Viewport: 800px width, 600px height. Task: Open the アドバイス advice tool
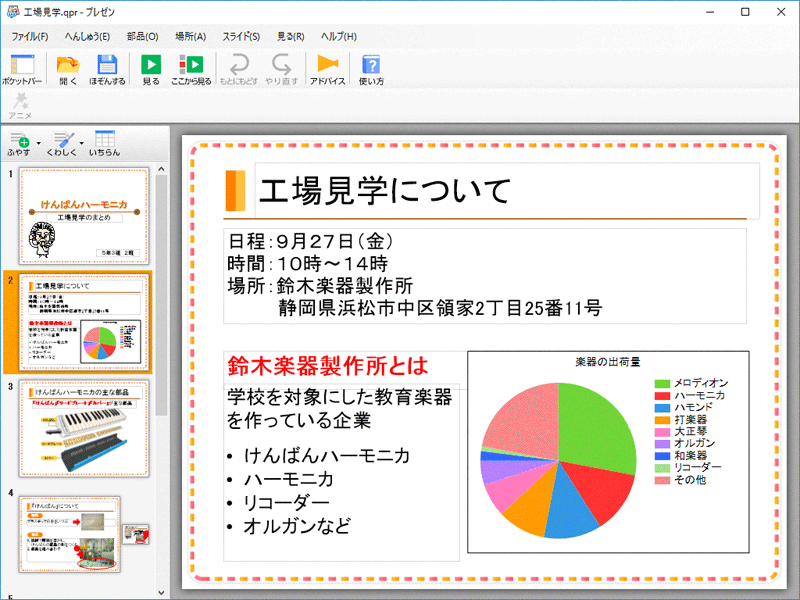pos(328,69)
